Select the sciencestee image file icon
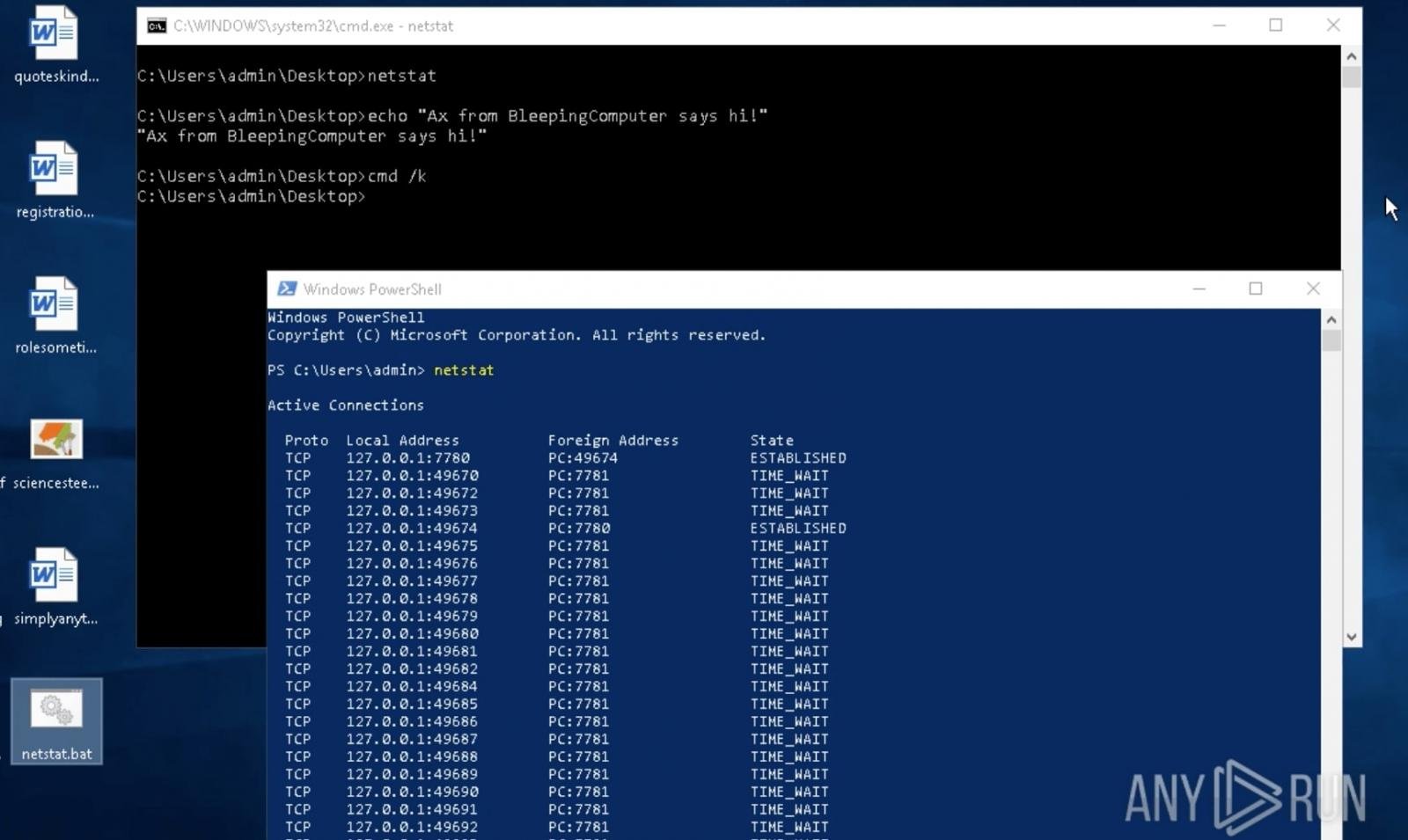This screenshot has width=1408, height=840. tap(56, 440)
